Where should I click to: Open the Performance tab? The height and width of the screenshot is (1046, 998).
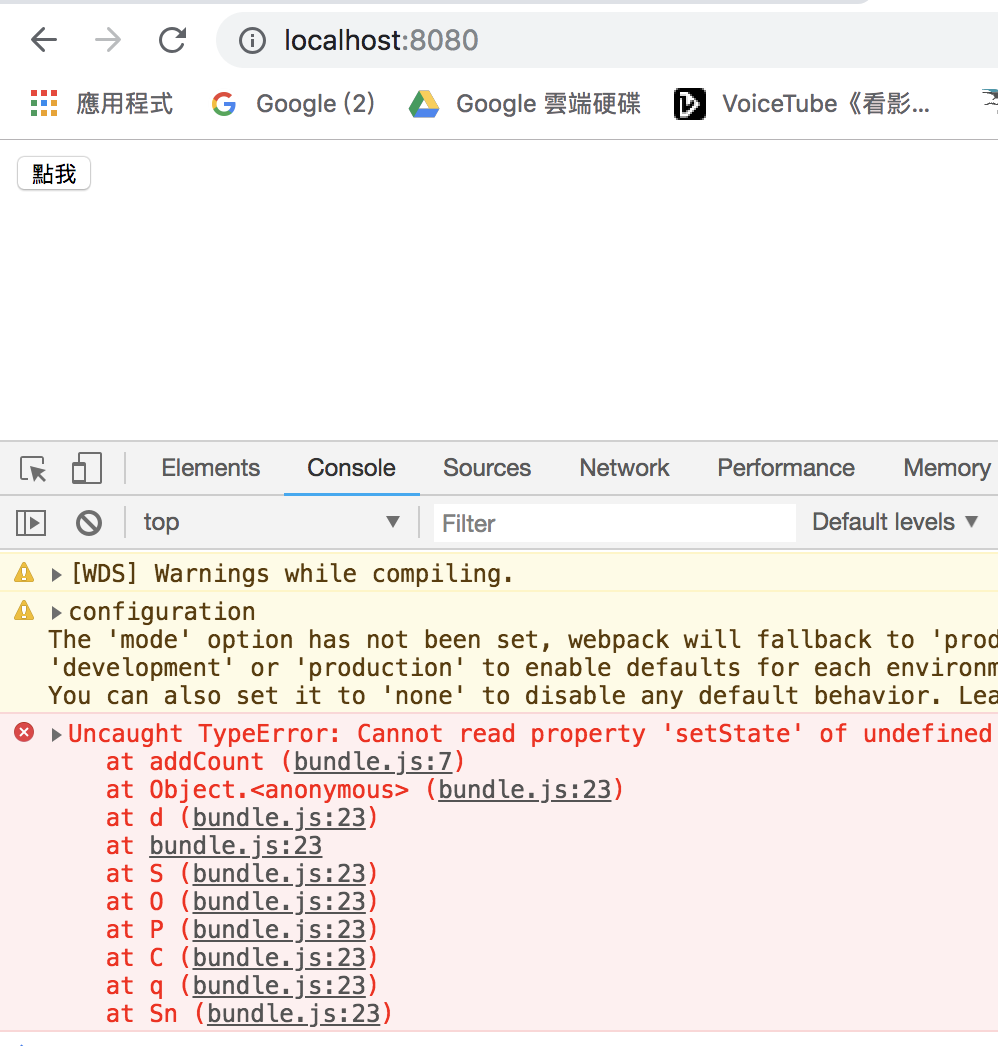pyautogui.click(x=786, y=468)
